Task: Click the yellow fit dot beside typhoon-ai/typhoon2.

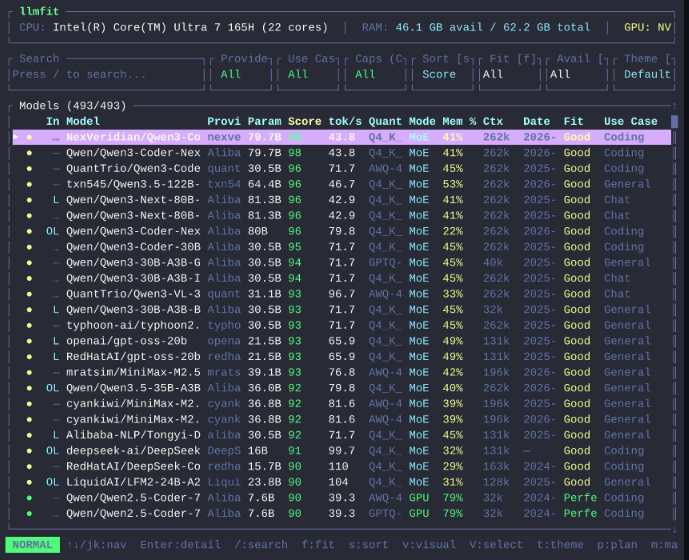Action: 29,326
